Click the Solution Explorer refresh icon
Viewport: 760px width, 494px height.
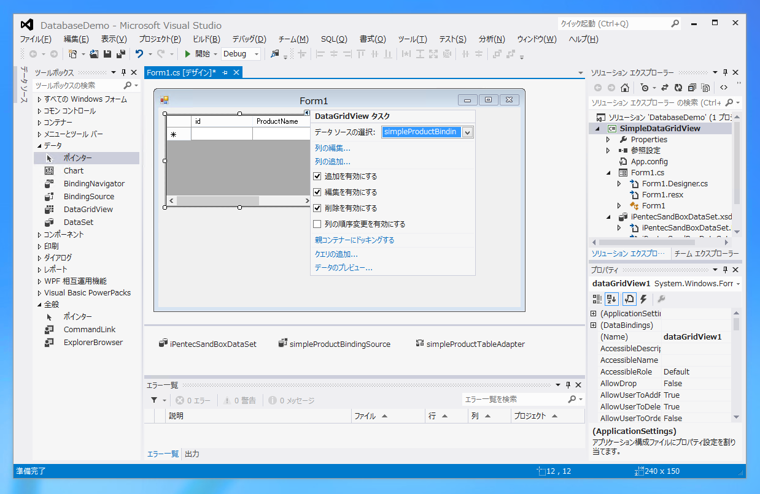(678, 88)
